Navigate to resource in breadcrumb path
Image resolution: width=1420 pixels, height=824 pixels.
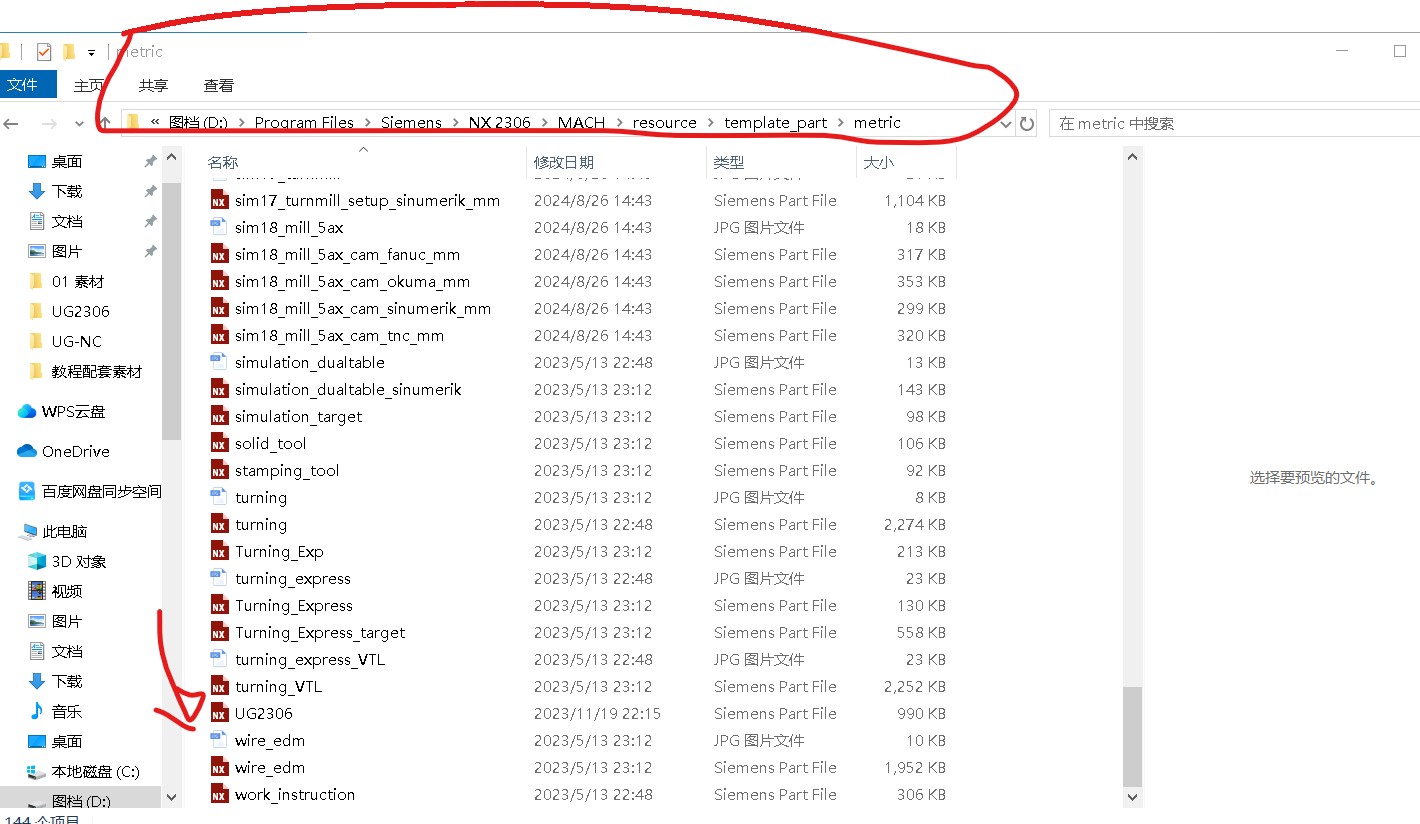(664, 123)
